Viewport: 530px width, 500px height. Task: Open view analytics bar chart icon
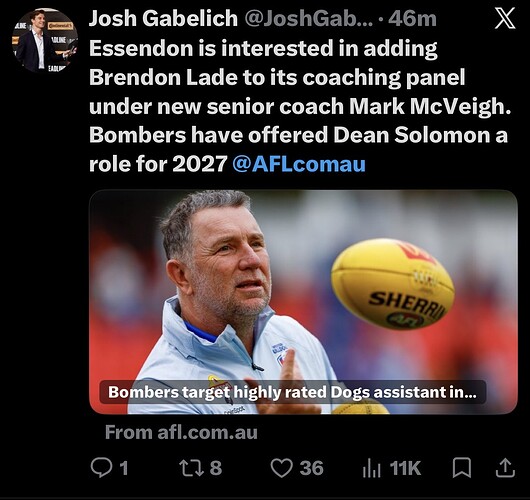point(371,468)
